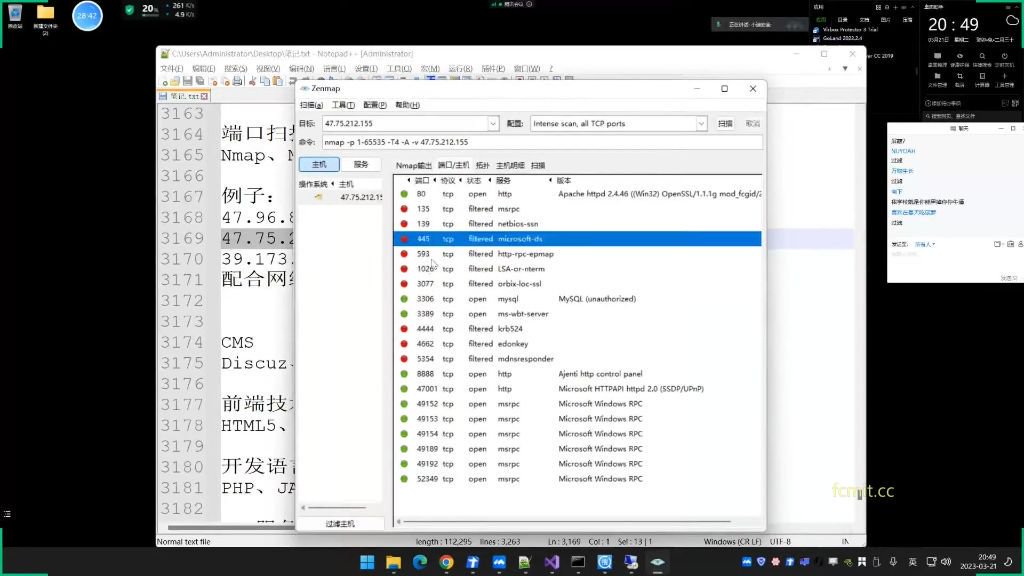Click the microphone icon in system tray
This screenshot has width=1024, height=576.
893,562
